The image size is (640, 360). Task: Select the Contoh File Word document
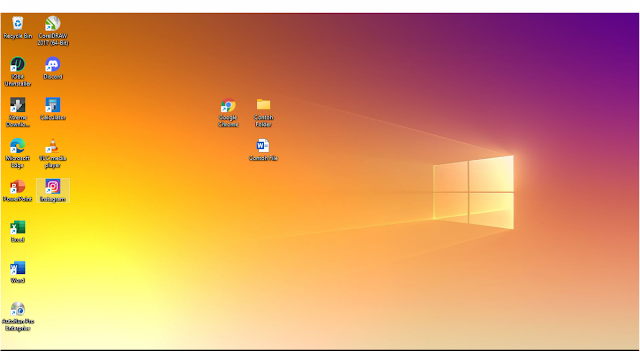pos(263,150)
